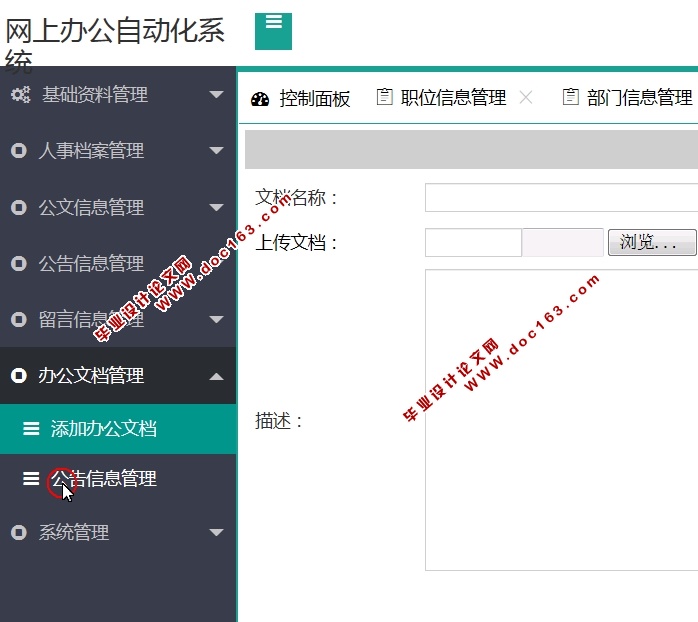The image size is (698, 622).
Task: Click document icon on 职位信息管理 tab
Action: point(385,97)
